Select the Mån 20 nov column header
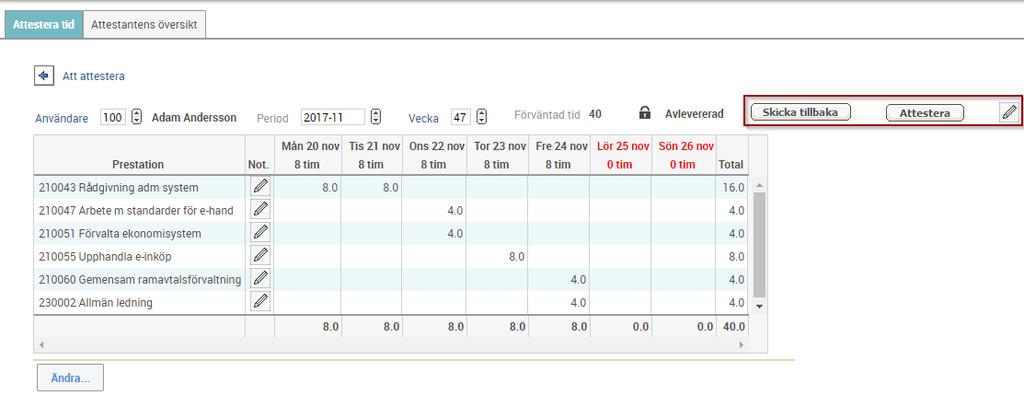1024x395 pixels. click(307, 155)
